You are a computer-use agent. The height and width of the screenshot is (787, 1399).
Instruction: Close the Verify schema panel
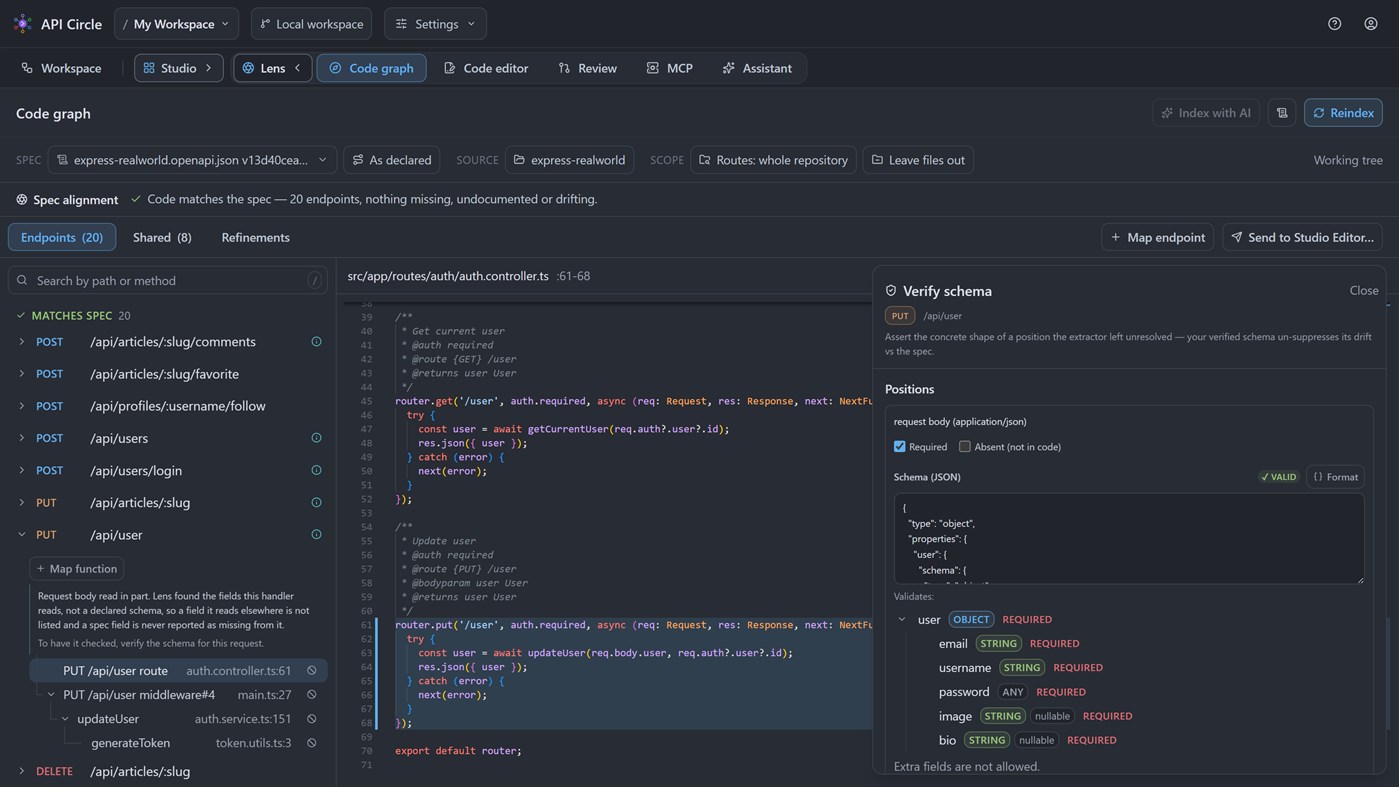coord(1364,291)
